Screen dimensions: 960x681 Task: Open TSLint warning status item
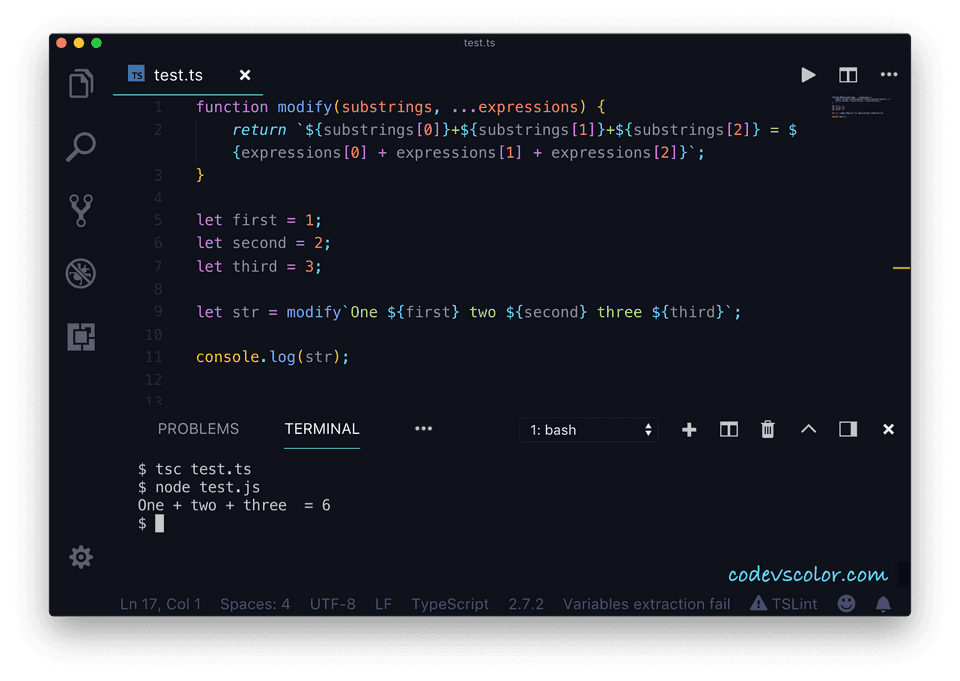pyautogui.click(x=784, y=604)
